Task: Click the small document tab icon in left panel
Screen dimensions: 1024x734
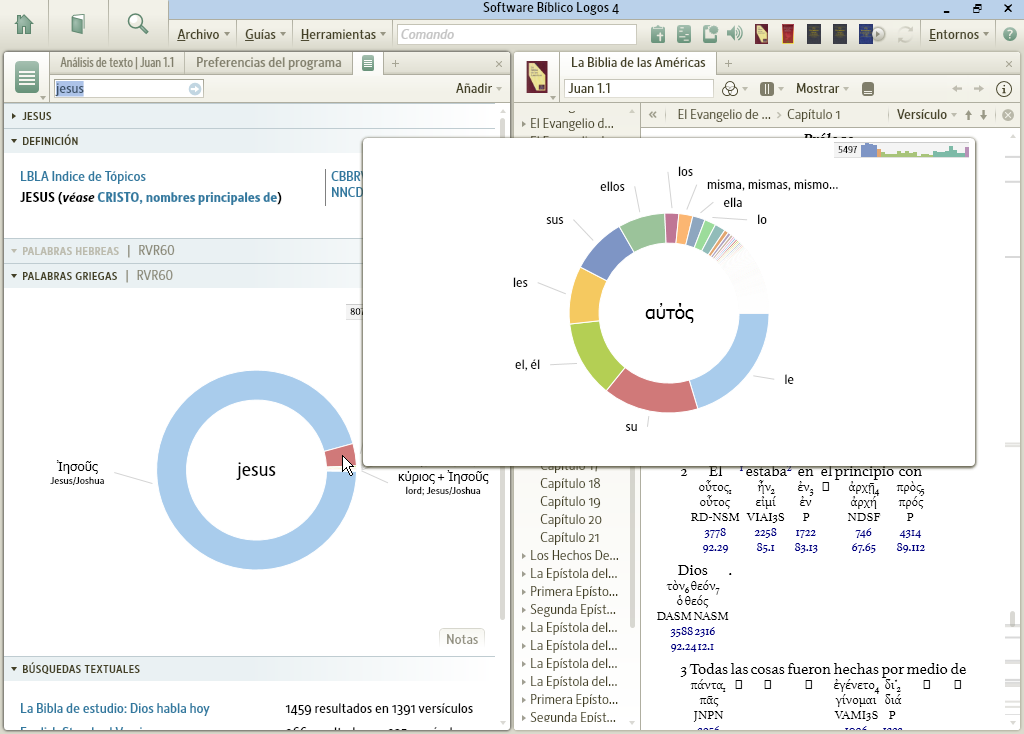Action: [368, 63]
